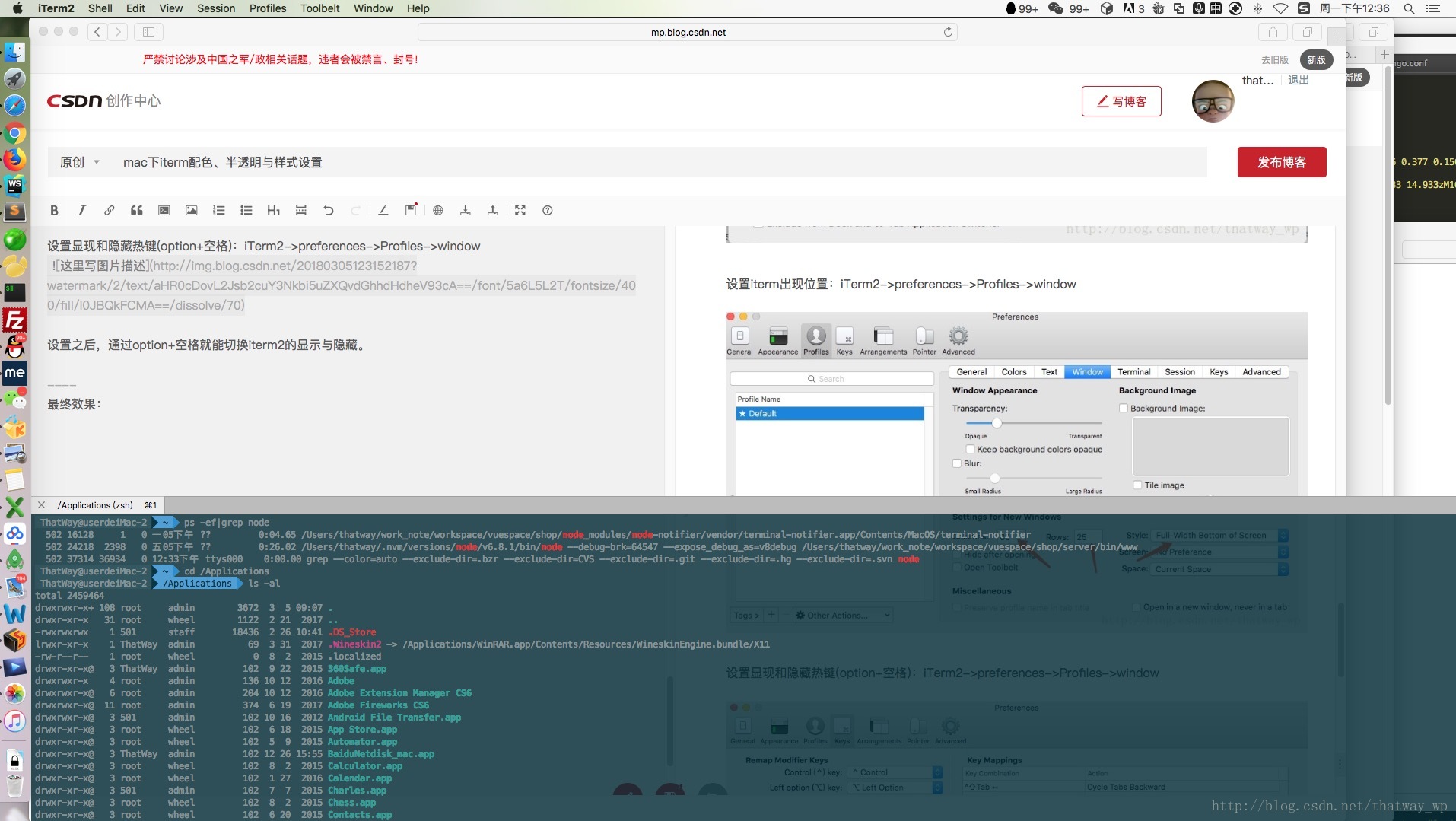
Task: Click the 写博客 write blog button
Action: (1121, 101)
